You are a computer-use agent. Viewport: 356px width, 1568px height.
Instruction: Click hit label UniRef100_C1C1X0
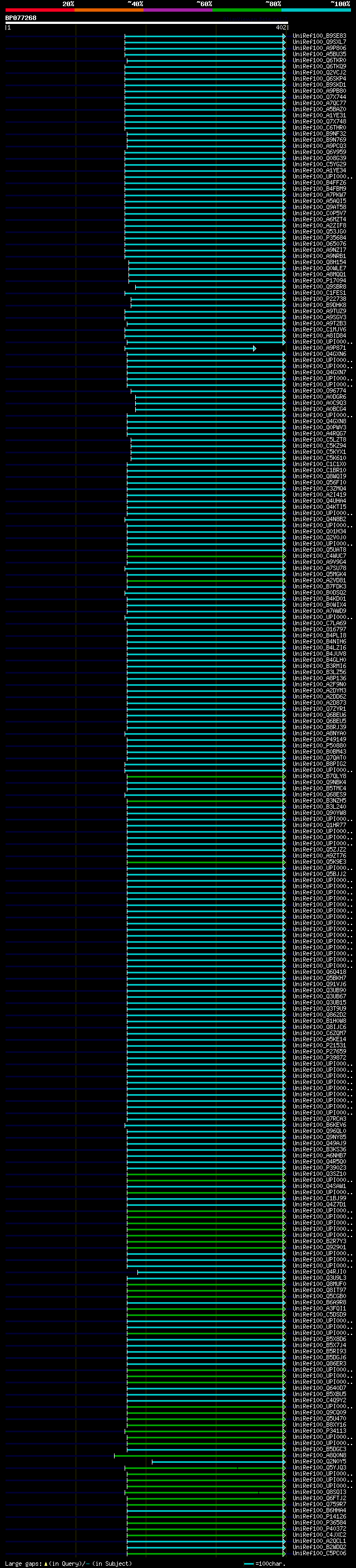coord(319,464)
